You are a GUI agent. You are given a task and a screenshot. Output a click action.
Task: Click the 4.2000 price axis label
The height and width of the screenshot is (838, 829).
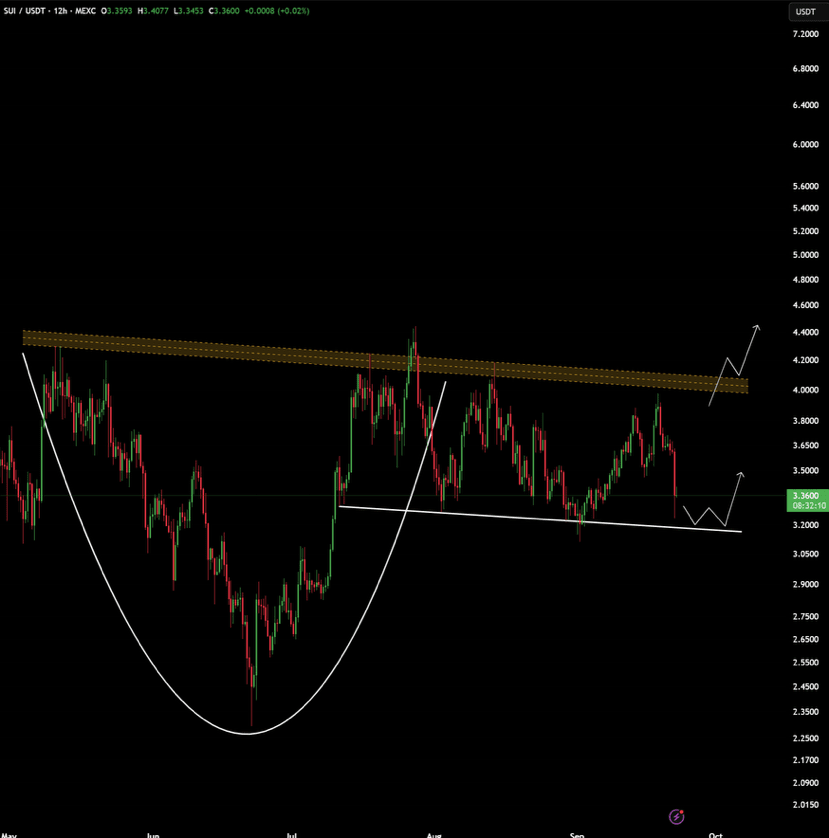tap(805, 360)
